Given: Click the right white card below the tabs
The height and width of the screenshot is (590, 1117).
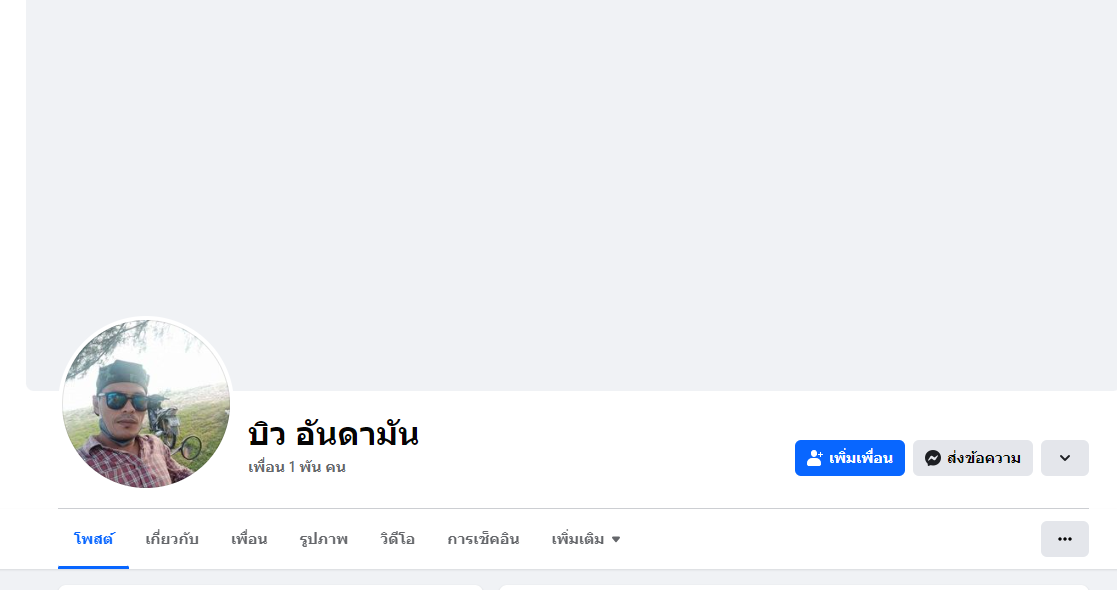Looking at the screenshot, I should click(792, 587).
